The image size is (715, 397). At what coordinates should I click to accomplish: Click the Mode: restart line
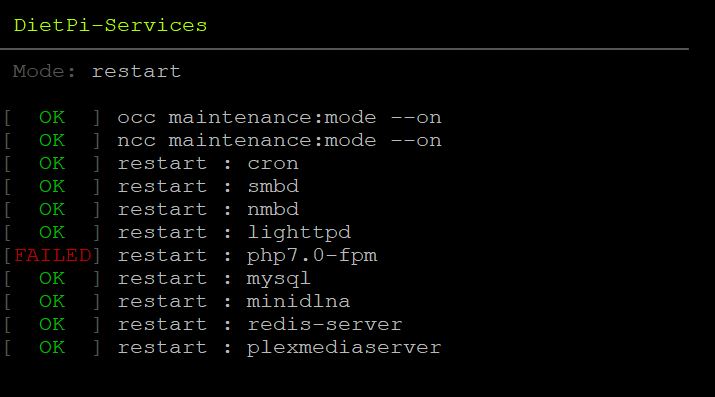pyautogui.click(x=97, y=72)
